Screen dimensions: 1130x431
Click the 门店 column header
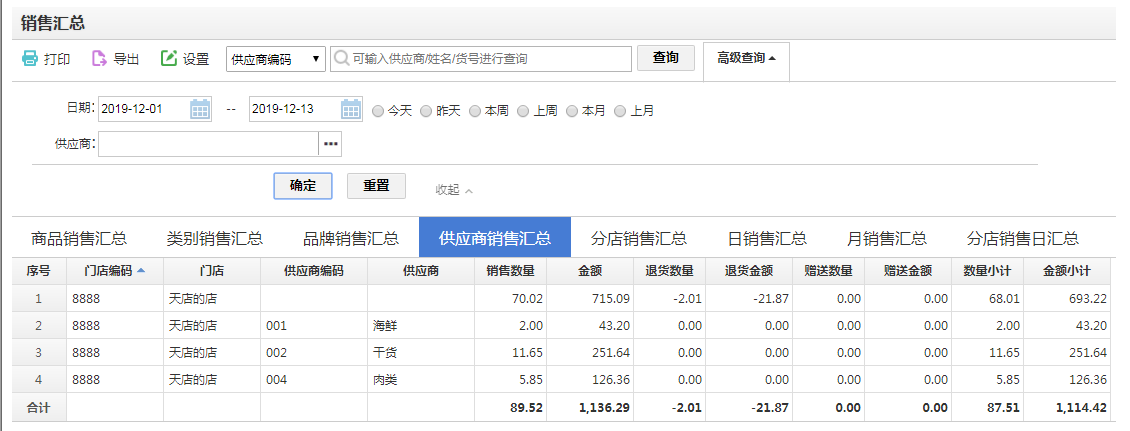[x=212, y=271]
